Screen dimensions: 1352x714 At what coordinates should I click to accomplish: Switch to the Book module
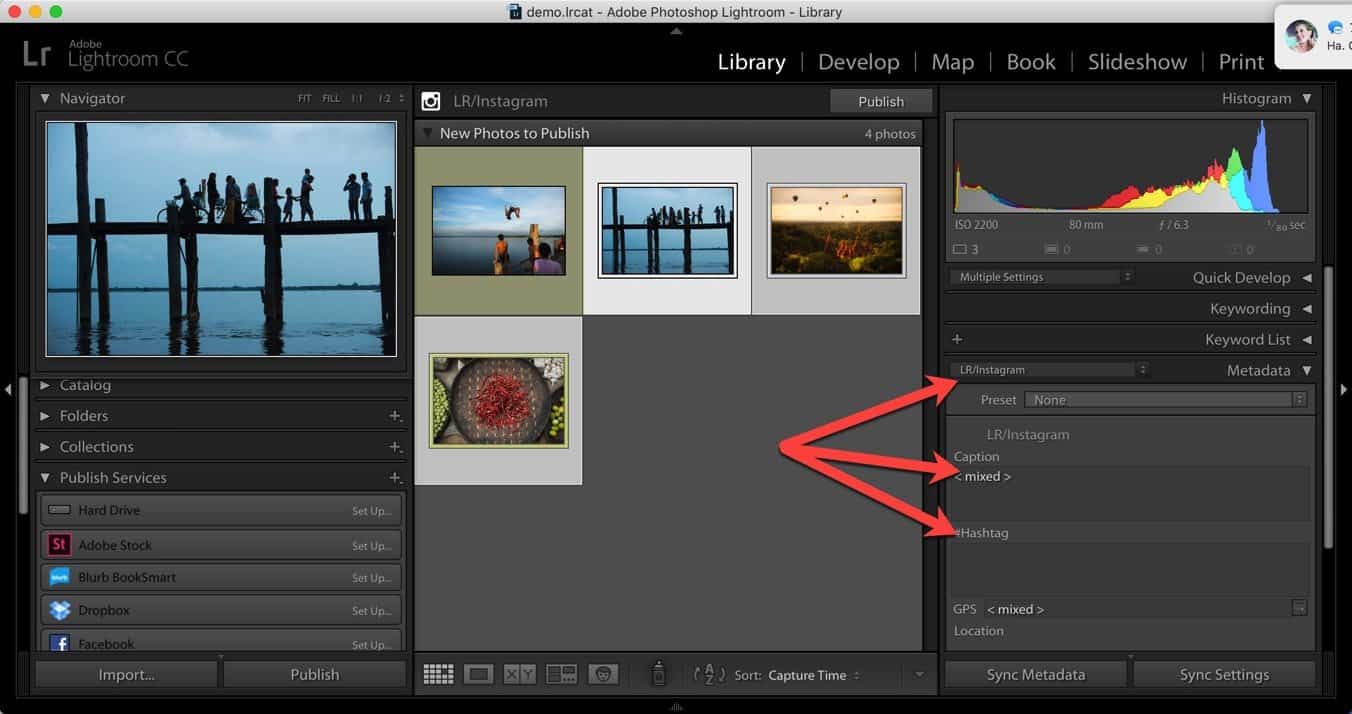(x=1031, y=62)
